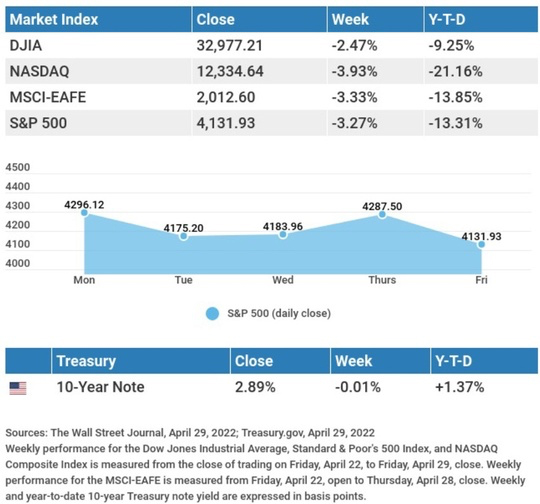Click the S&P 500 Y-T-D value -13.31%
The width and height of the screenshot is (540, 504).
coord(455,123)
